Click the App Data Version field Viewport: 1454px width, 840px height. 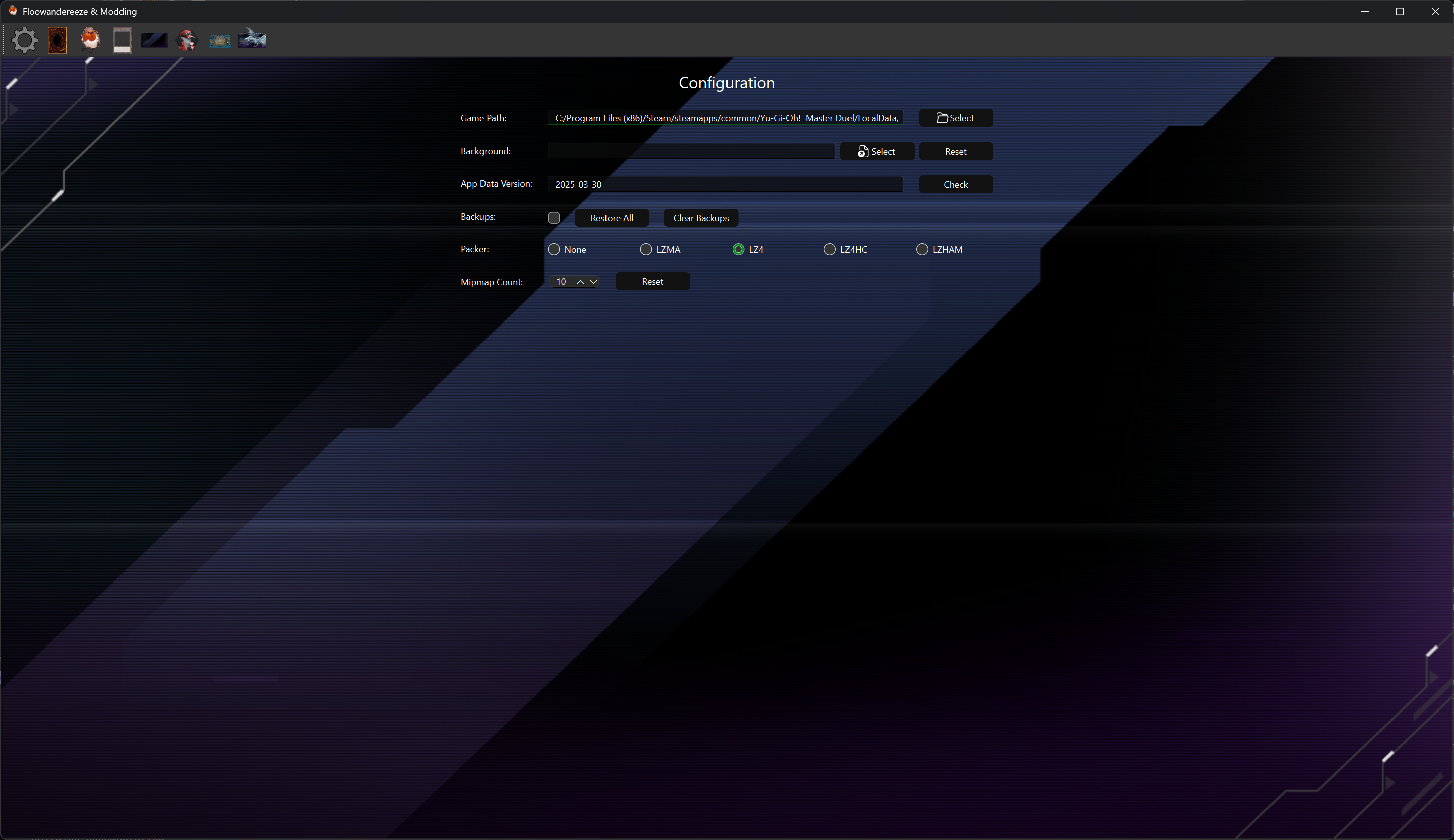click(x=725, y=184)
